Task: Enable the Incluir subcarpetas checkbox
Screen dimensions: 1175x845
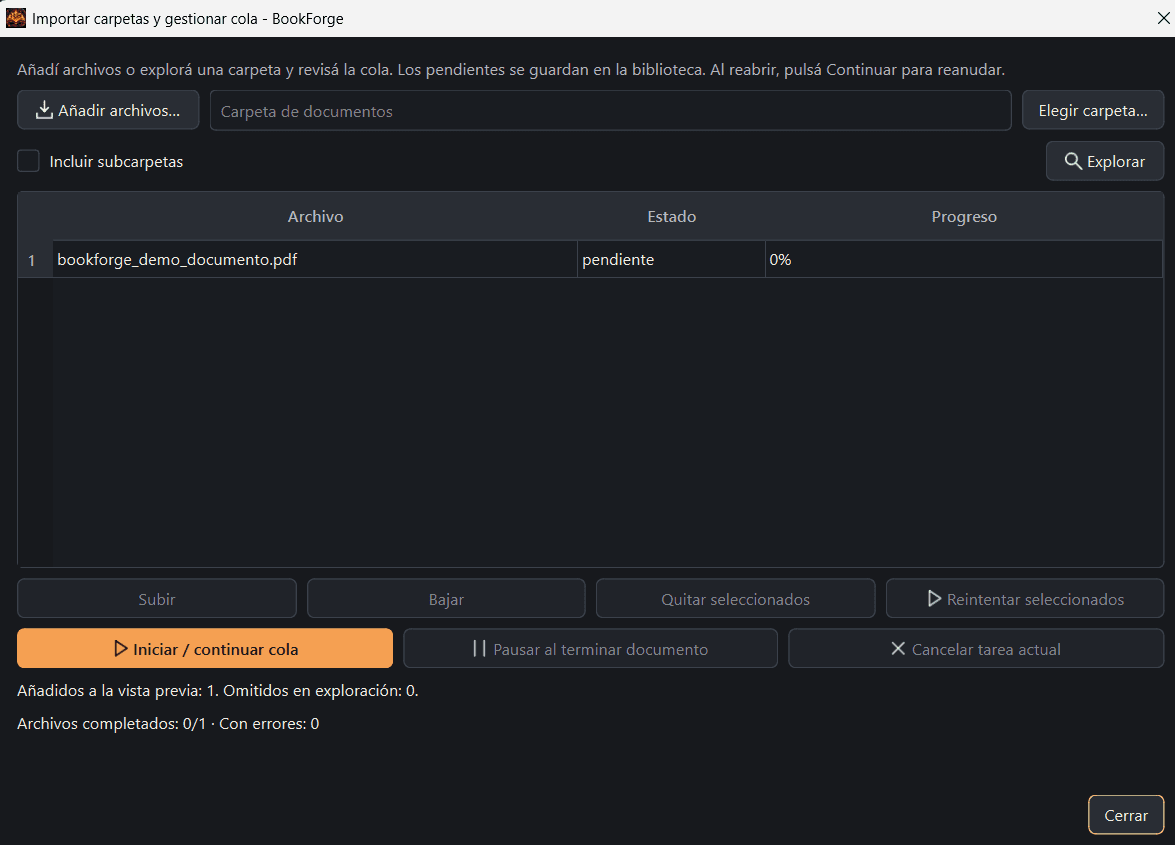Action: point(28,161)
